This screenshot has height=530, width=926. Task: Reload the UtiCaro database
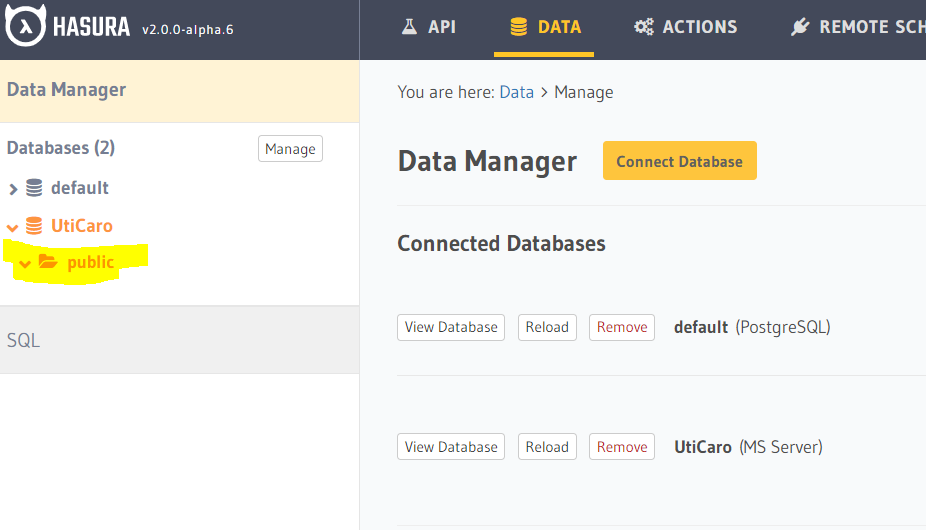coord(547,447)
